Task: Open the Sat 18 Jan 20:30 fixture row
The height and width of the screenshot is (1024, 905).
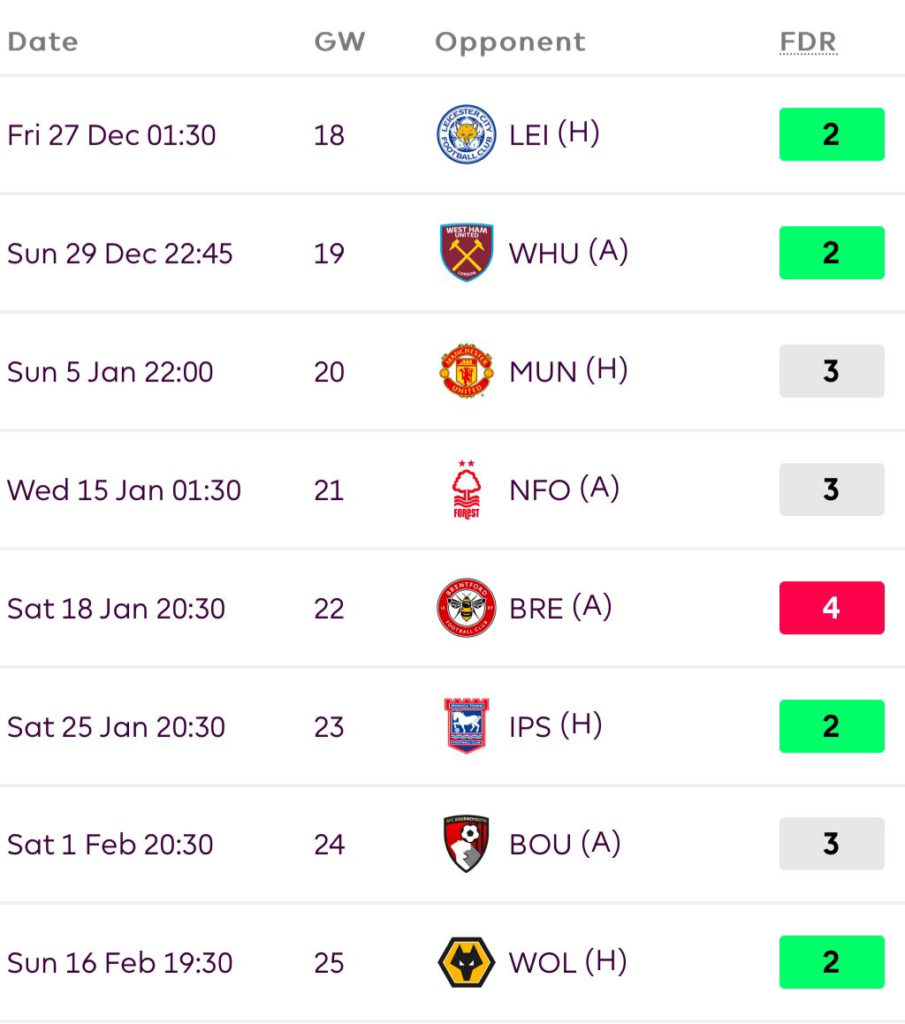Action: (x=116, y=608)
